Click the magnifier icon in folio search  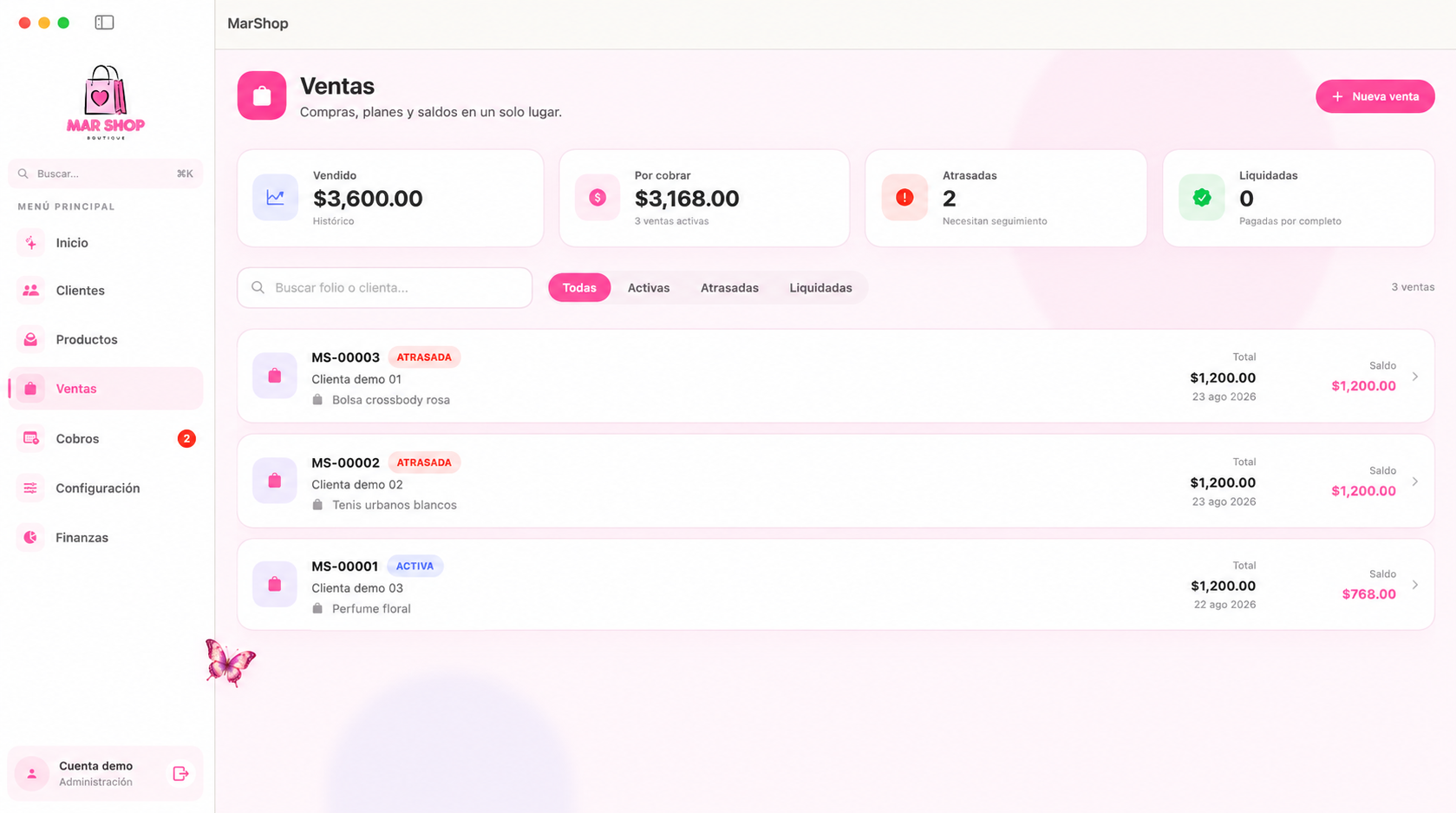click(258, 287)
